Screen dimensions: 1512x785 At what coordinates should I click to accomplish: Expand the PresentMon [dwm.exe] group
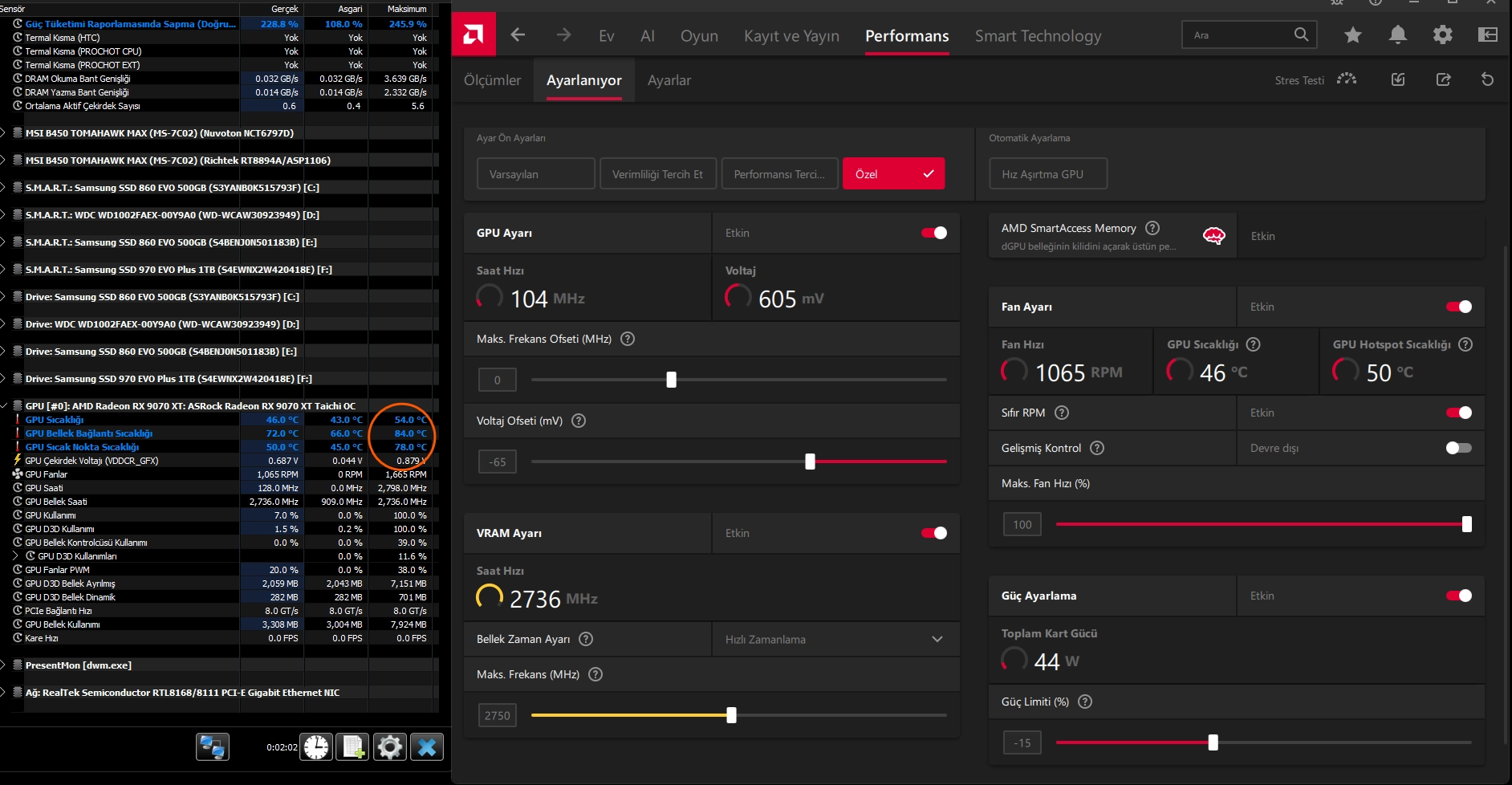(4, 665)
